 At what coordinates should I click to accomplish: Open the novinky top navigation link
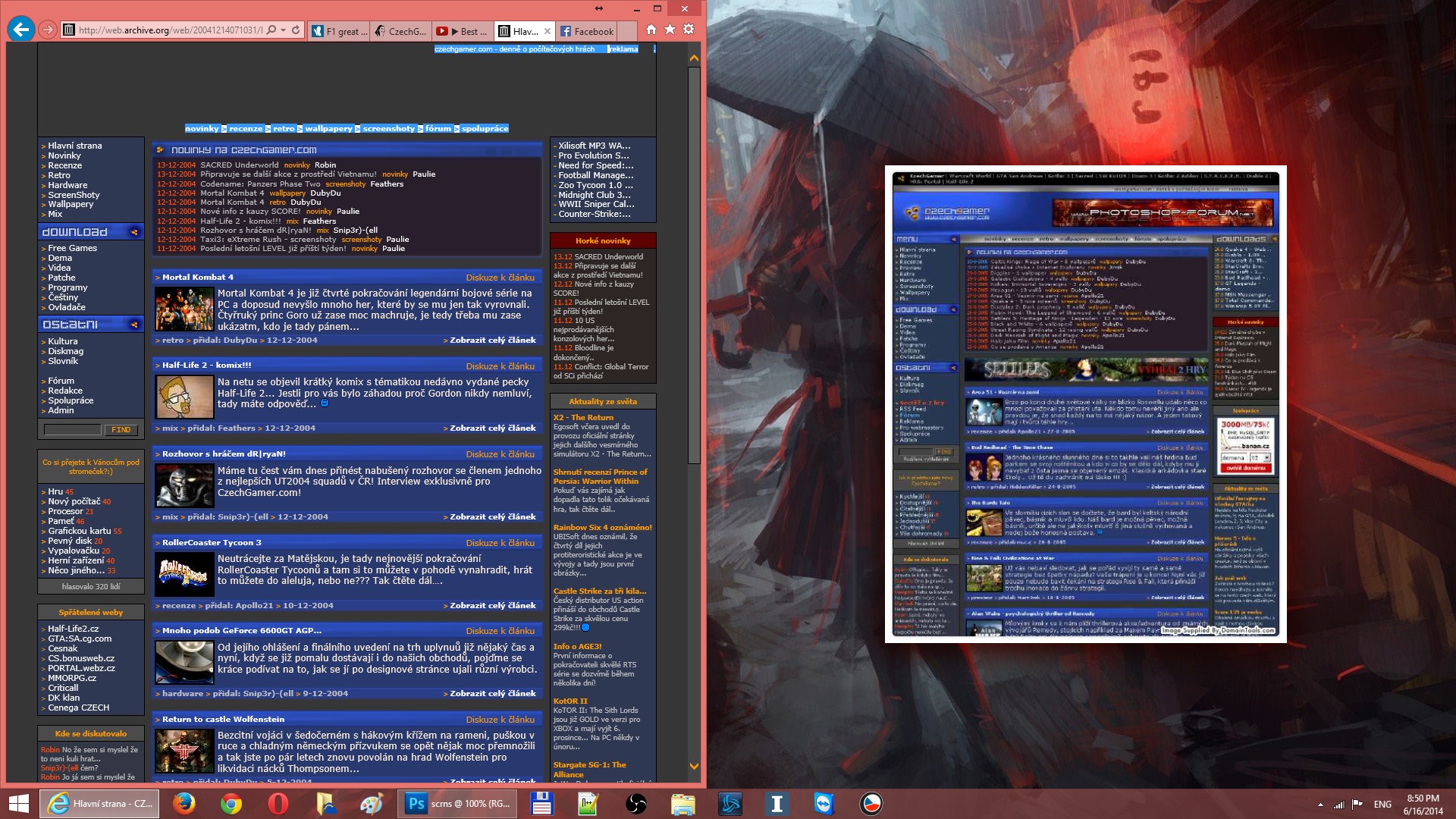tap(202, 129)
